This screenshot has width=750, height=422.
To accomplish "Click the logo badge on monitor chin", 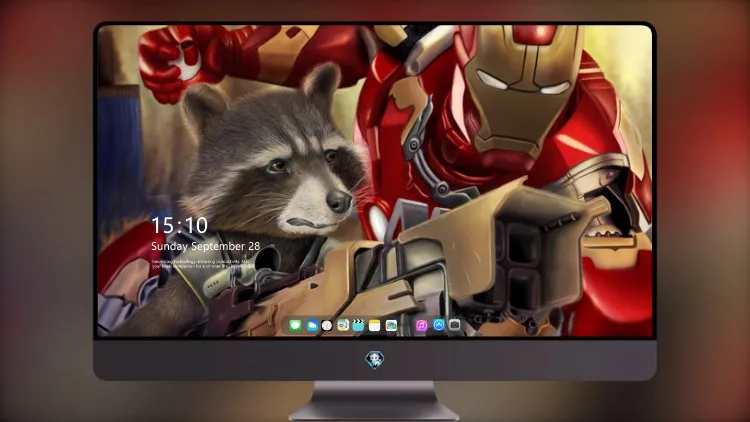I will pyautogui.click(x=375, y=360).
